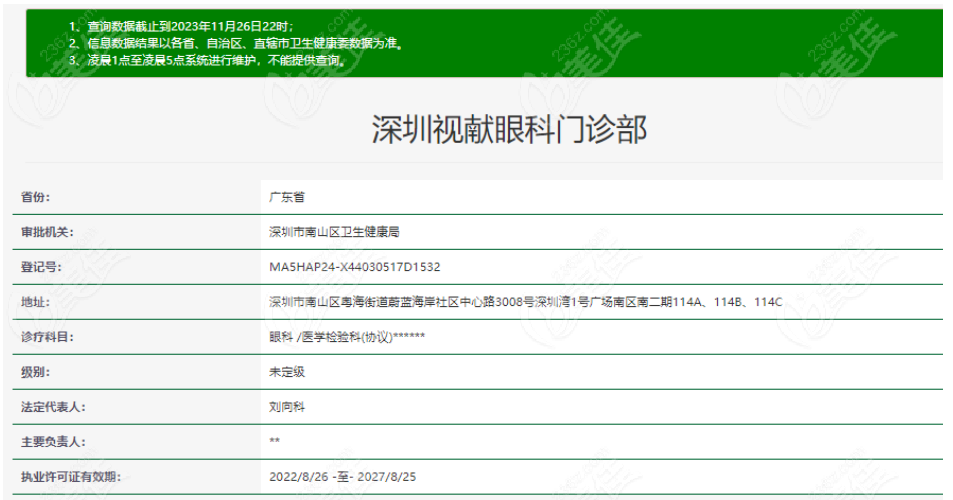Click the 执业许可证有效期 label

click(x=71, y=477)
